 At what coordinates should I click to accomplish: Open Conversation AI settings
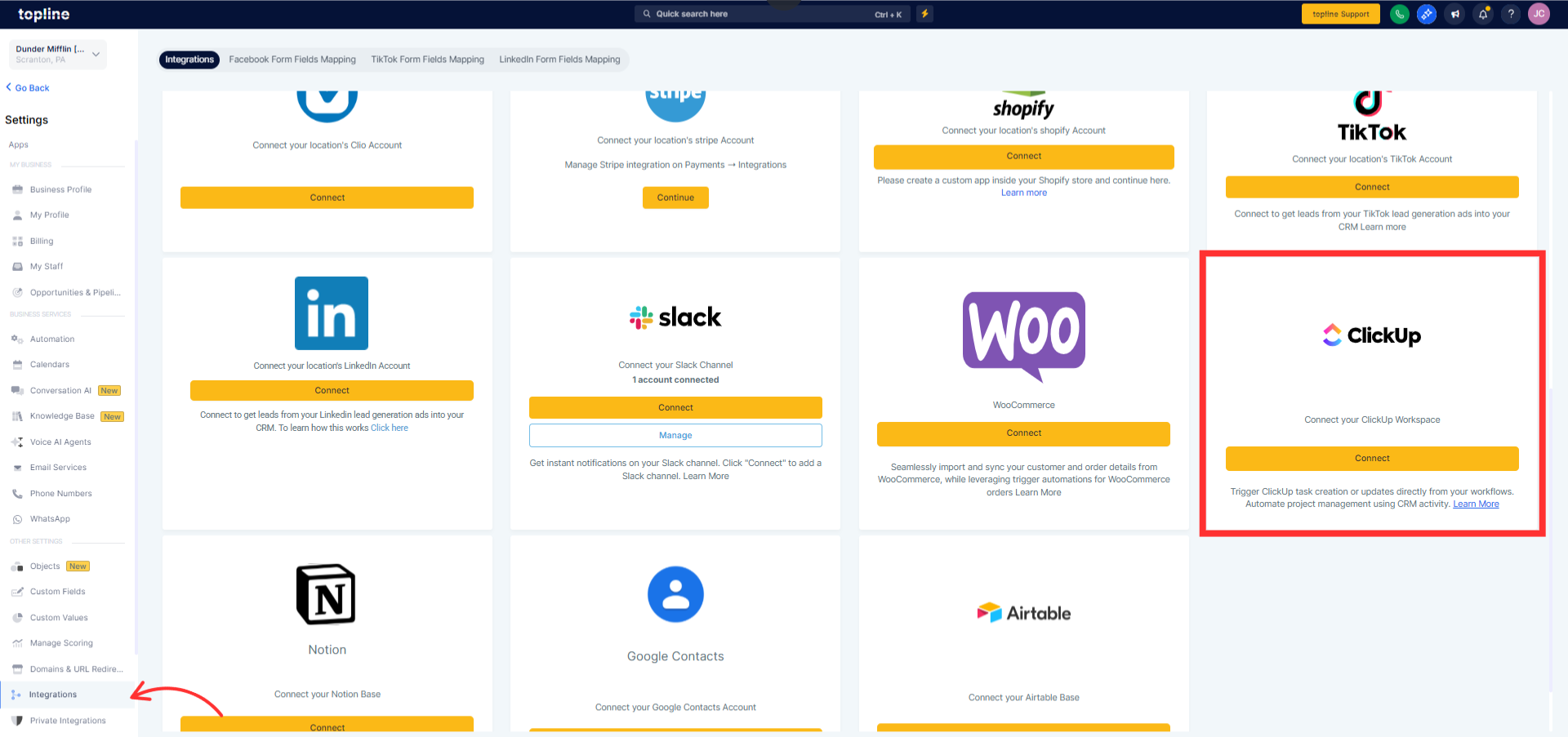point(60,391)
